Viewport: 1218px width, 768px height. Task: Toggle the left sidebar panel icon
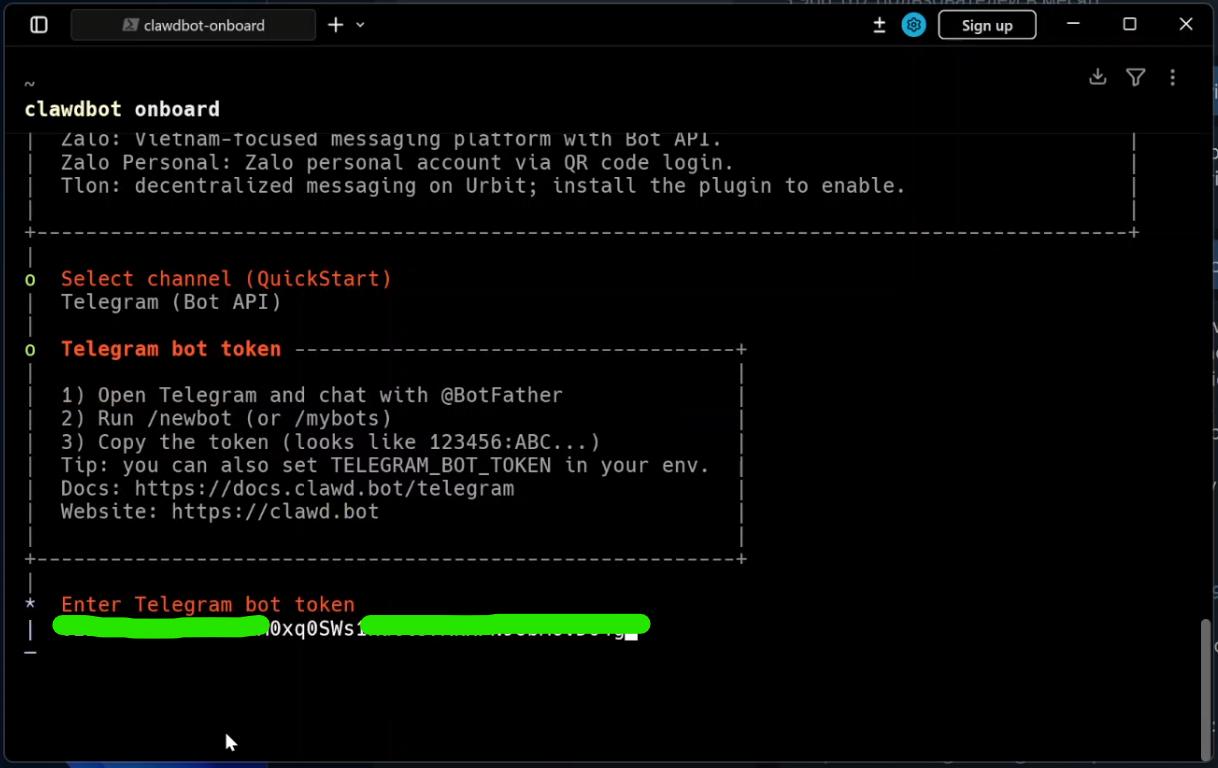click(39, 25)
